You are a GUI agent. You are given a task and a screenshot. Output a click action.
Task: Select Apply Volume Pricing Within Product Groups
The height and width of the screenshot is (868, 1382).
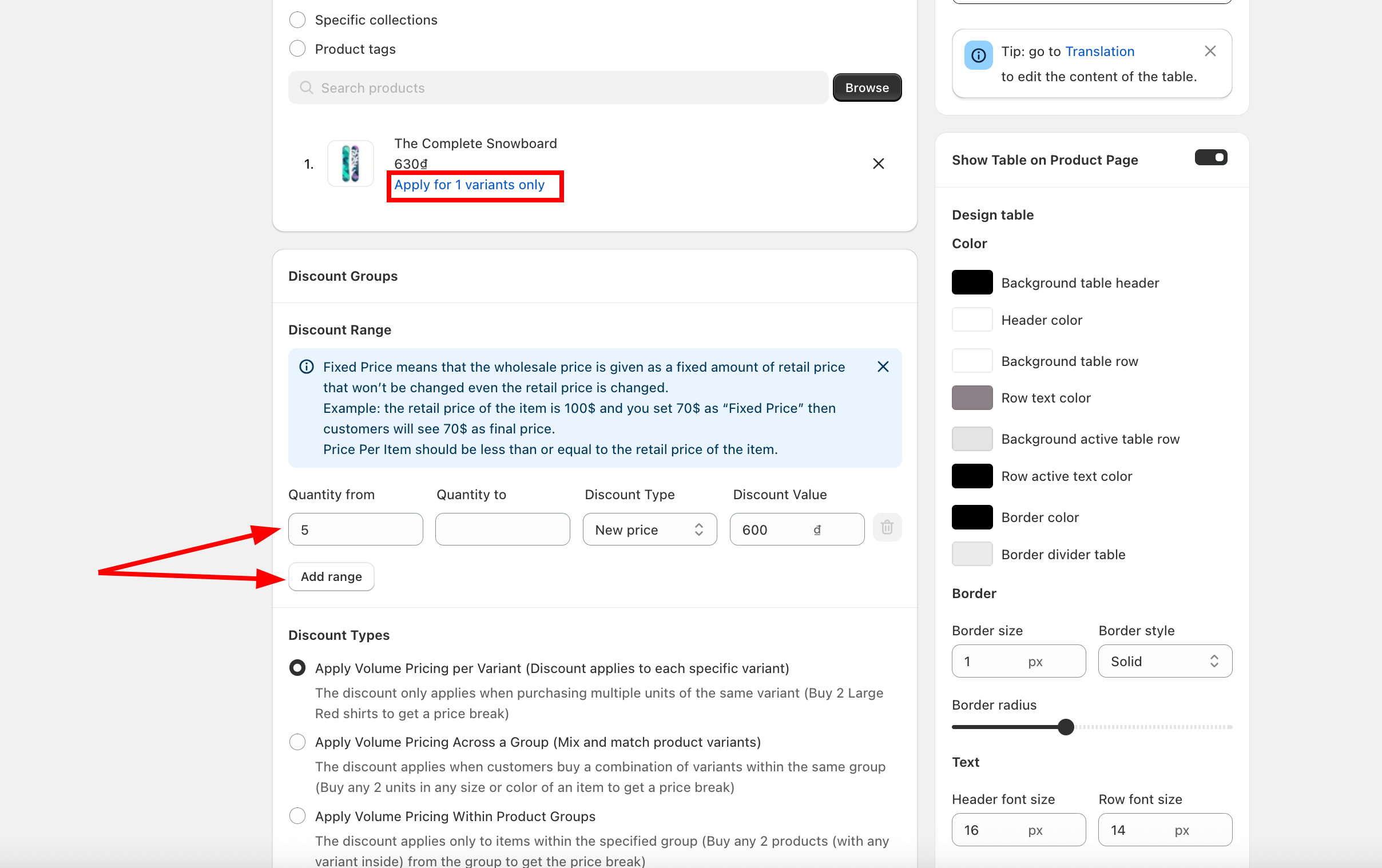(297, 817)
